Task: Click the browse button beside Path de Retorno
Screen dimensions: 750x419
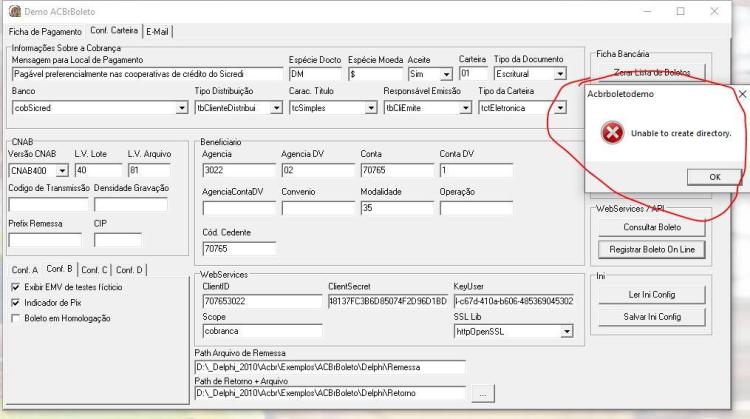Action: coord(483,394)
